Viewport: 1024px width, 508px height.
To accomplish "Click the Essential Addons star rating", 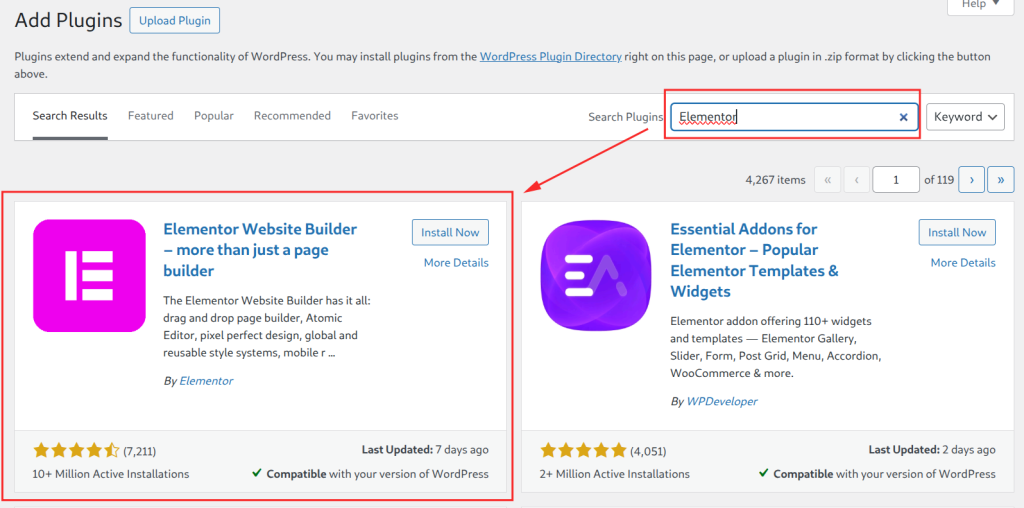I will pos(583,451).
